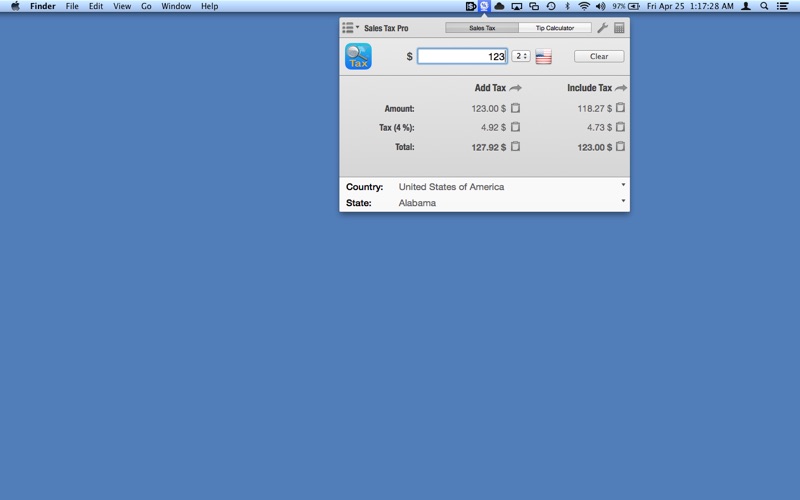
Task: Click the US flag icon
Action: point(543,56)
